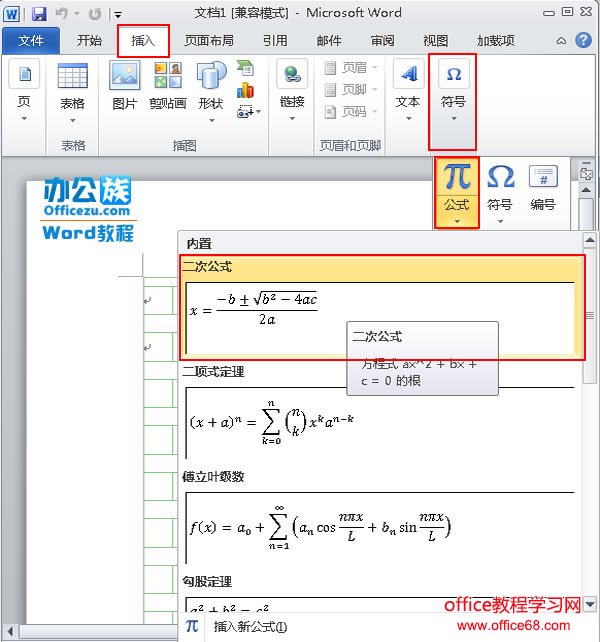This screenshot has height=642, width=600.
Task: Select the 二项式定理 binomial theorem entry
Action: click(381, 412)
